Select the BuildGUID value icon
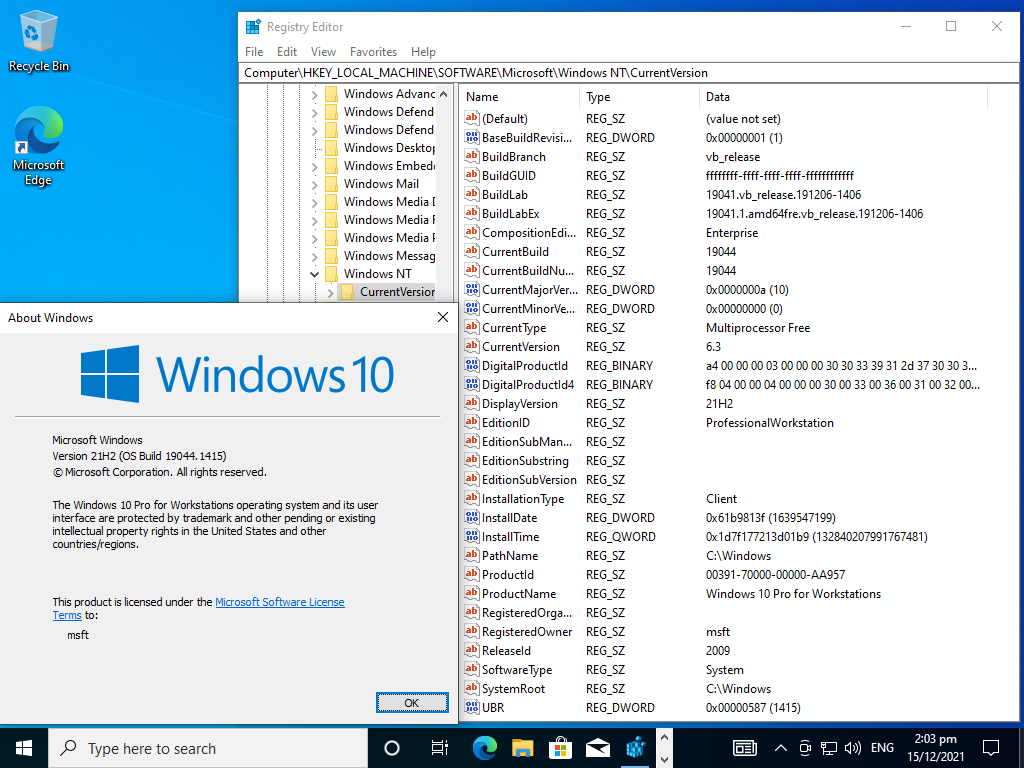 (x=472, y=175)
